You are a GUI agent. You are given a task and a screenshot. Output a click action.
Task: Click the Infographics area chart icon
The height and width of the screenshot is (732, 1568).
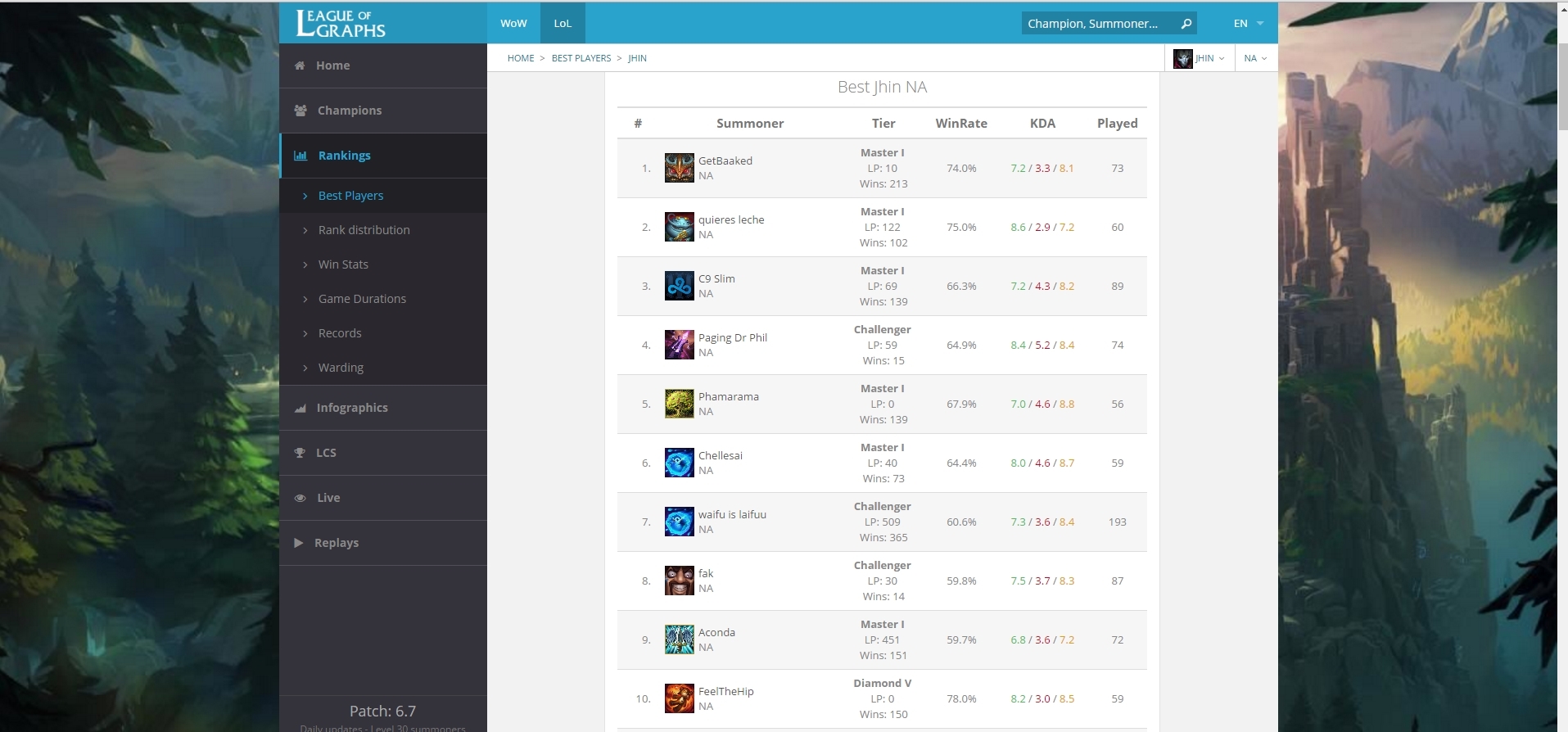(x=300, y=408)
